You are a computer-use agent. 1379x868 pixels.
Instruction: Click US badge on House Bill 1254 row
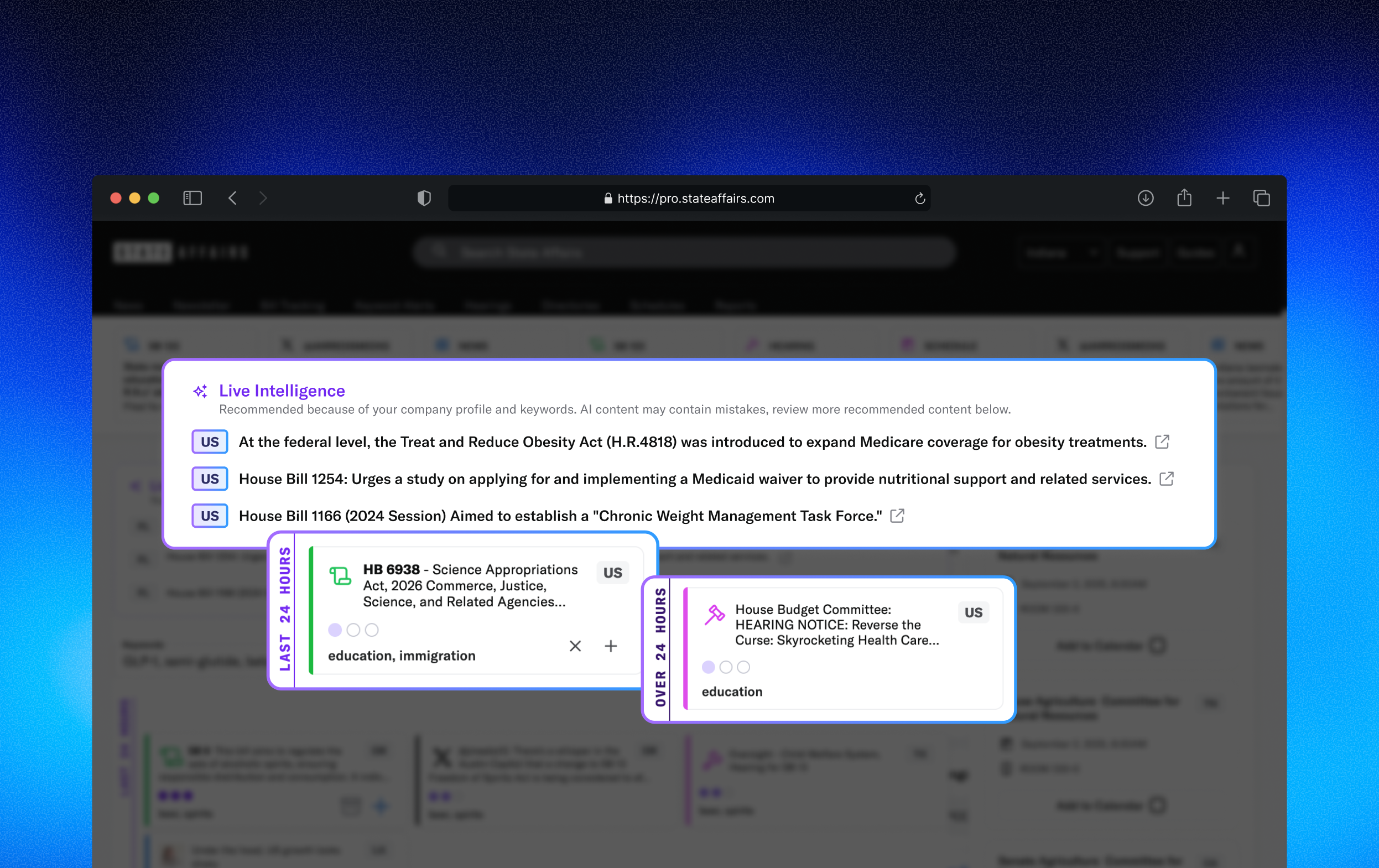tap(210, 479)
